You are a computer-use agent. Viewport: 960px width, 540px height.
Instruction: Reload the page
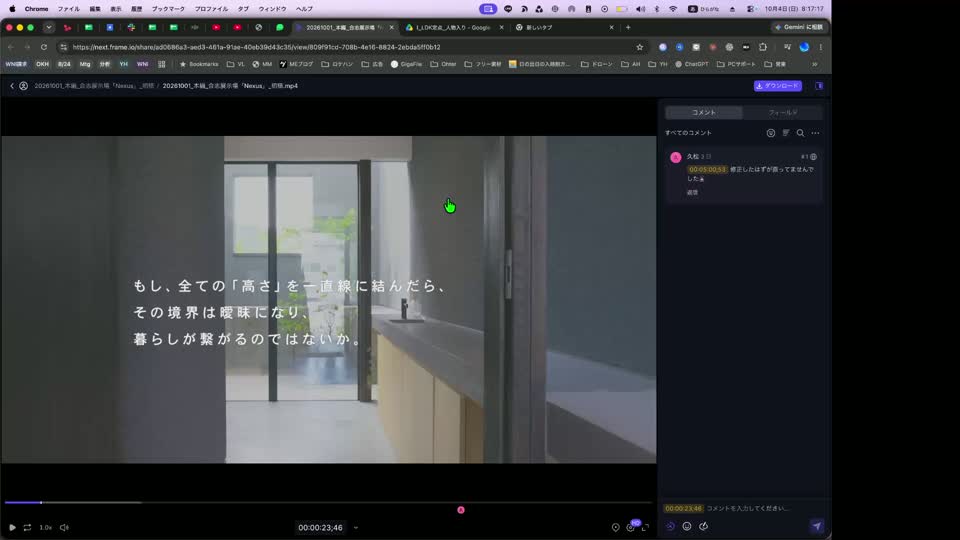(44, 47)
